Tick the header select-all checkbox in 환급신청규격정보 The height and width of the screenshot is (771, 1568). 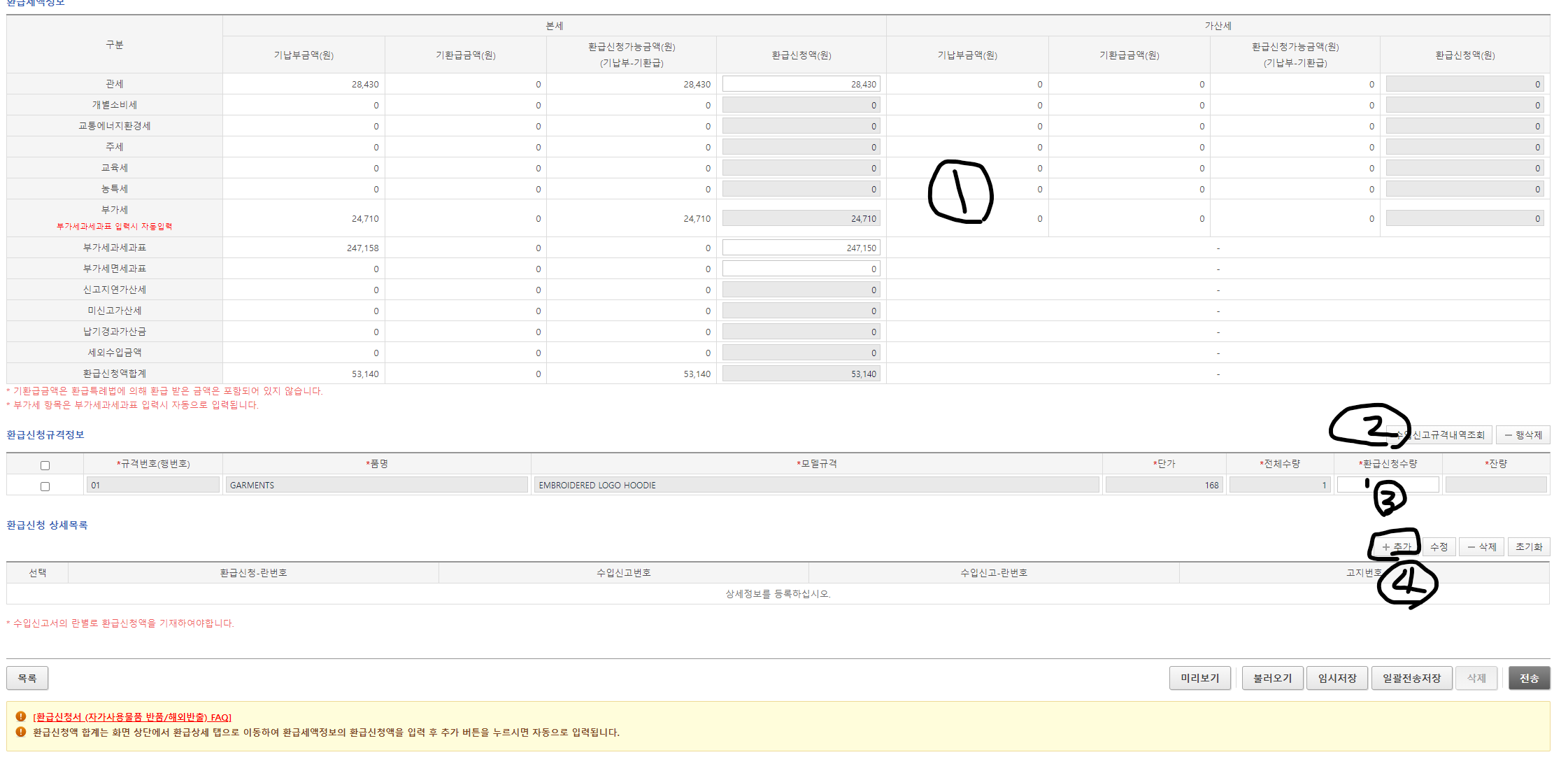(45, 465)
